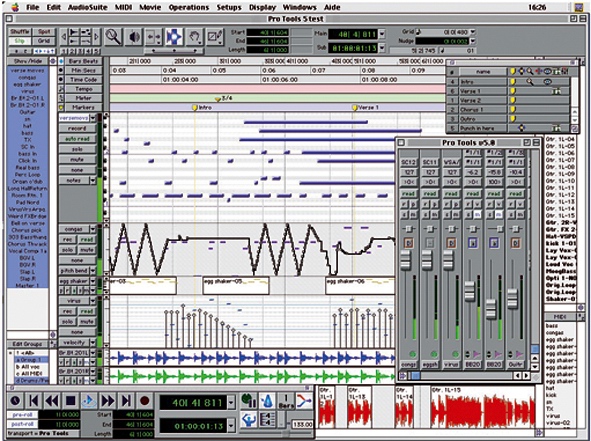The height and width of the screenshot is (441, 591).
Task: Click the Stop transport button
Action: click(70, 401)
